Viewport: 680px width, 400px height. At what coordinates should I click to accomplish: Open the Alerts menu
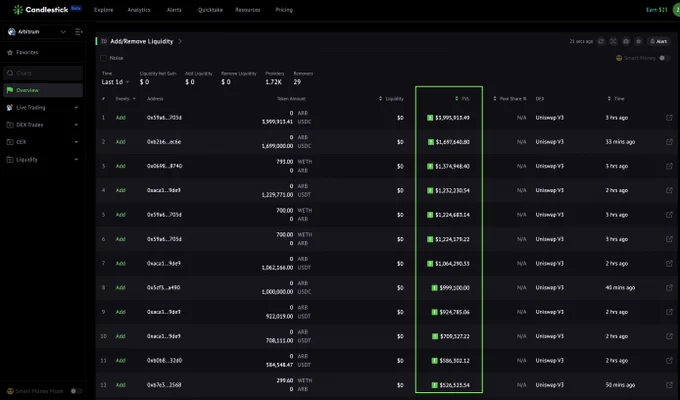(x=174, y=10)
